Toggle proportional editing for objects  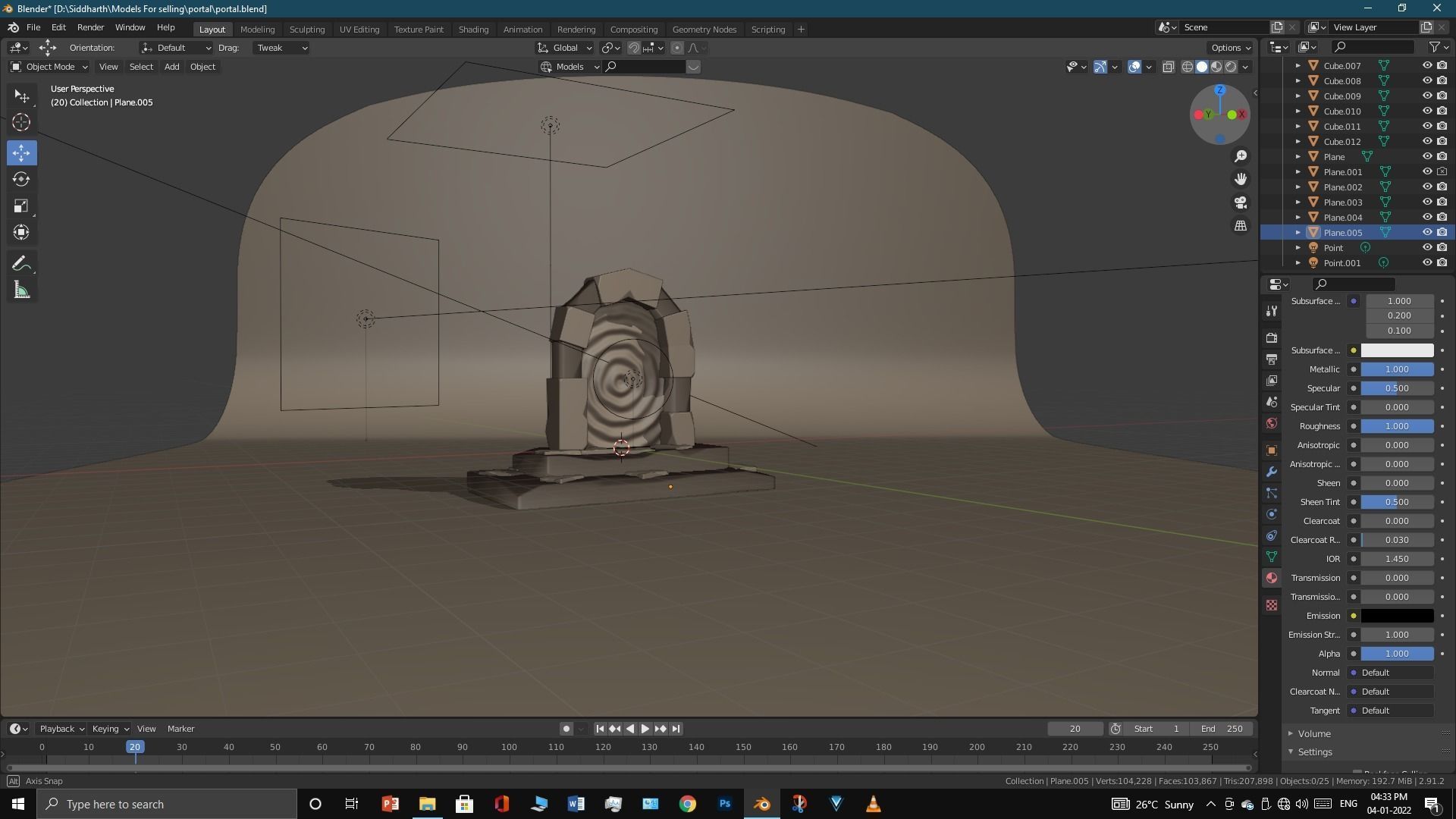[677, 48]
